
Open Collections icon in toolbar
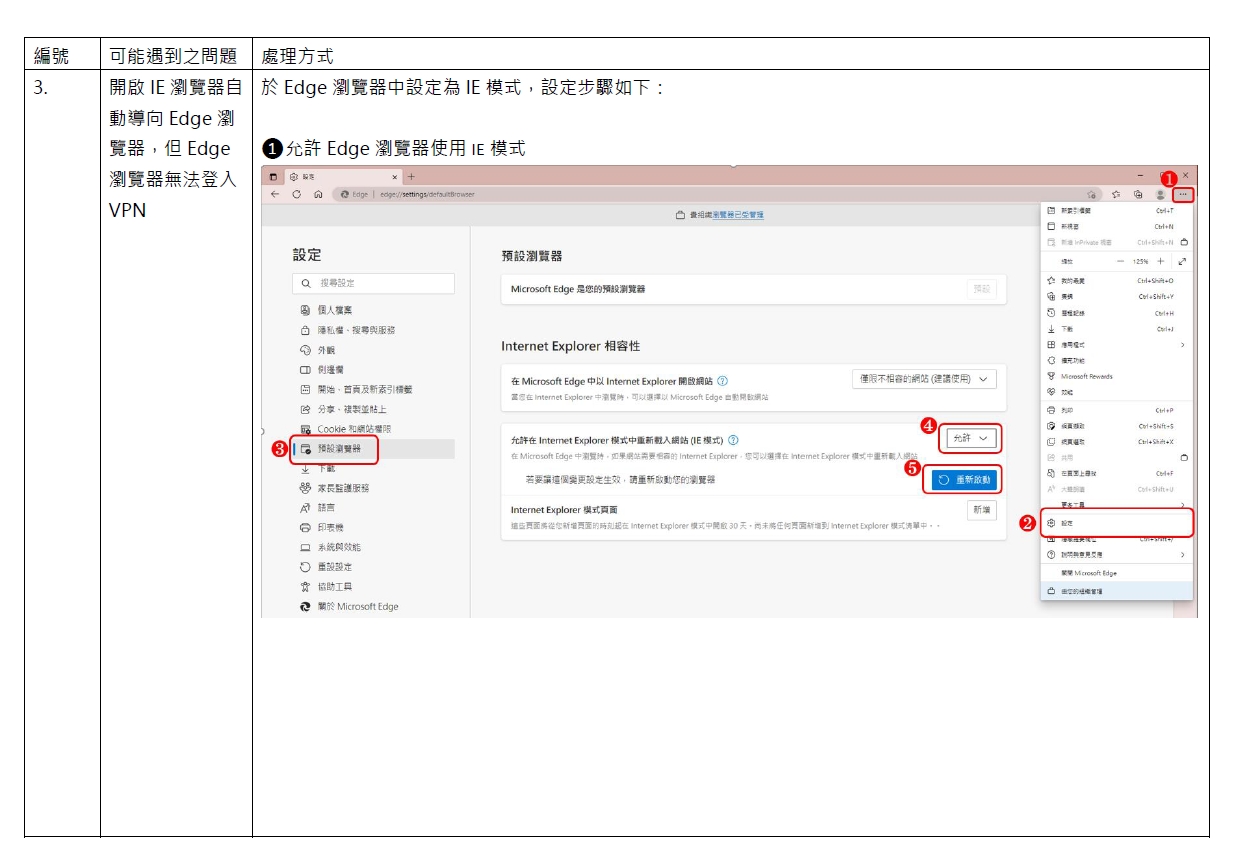[1137, 194]
